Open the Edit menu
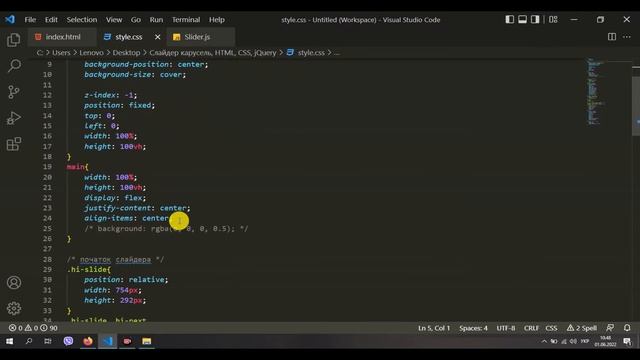 pyautogui.click(x=51, y=20)
